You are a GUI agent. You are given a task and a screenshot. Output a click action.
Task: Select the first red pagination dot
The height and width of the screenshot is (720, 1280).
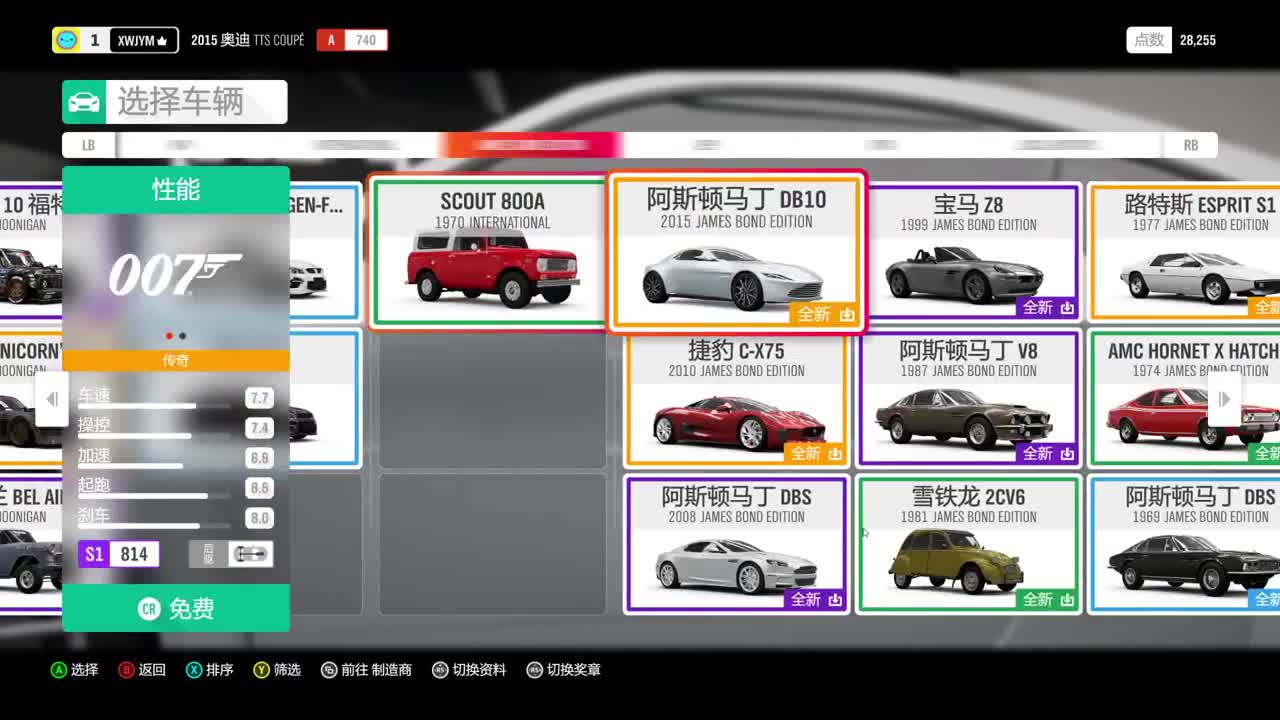tap(169, 336)
